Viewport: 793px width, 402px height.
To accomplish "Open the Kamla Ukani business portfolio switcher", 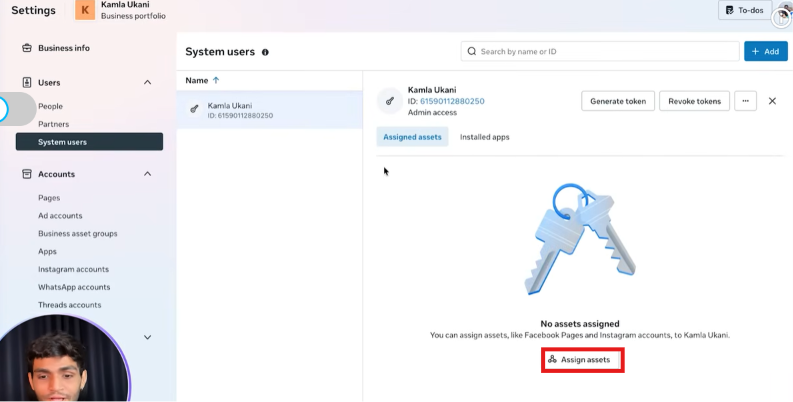I will 121,10.
